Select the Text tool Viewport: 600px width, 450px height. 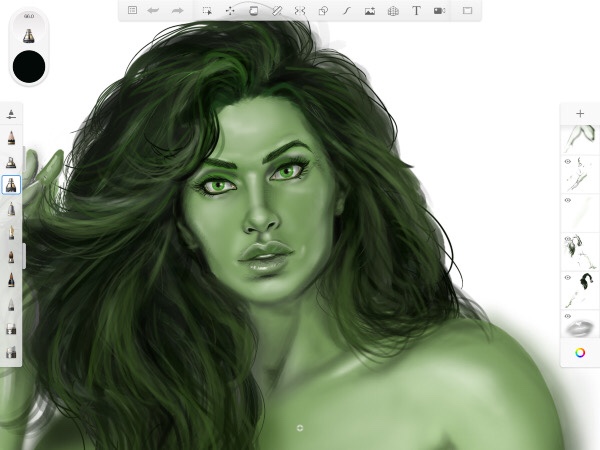point(416,11)
